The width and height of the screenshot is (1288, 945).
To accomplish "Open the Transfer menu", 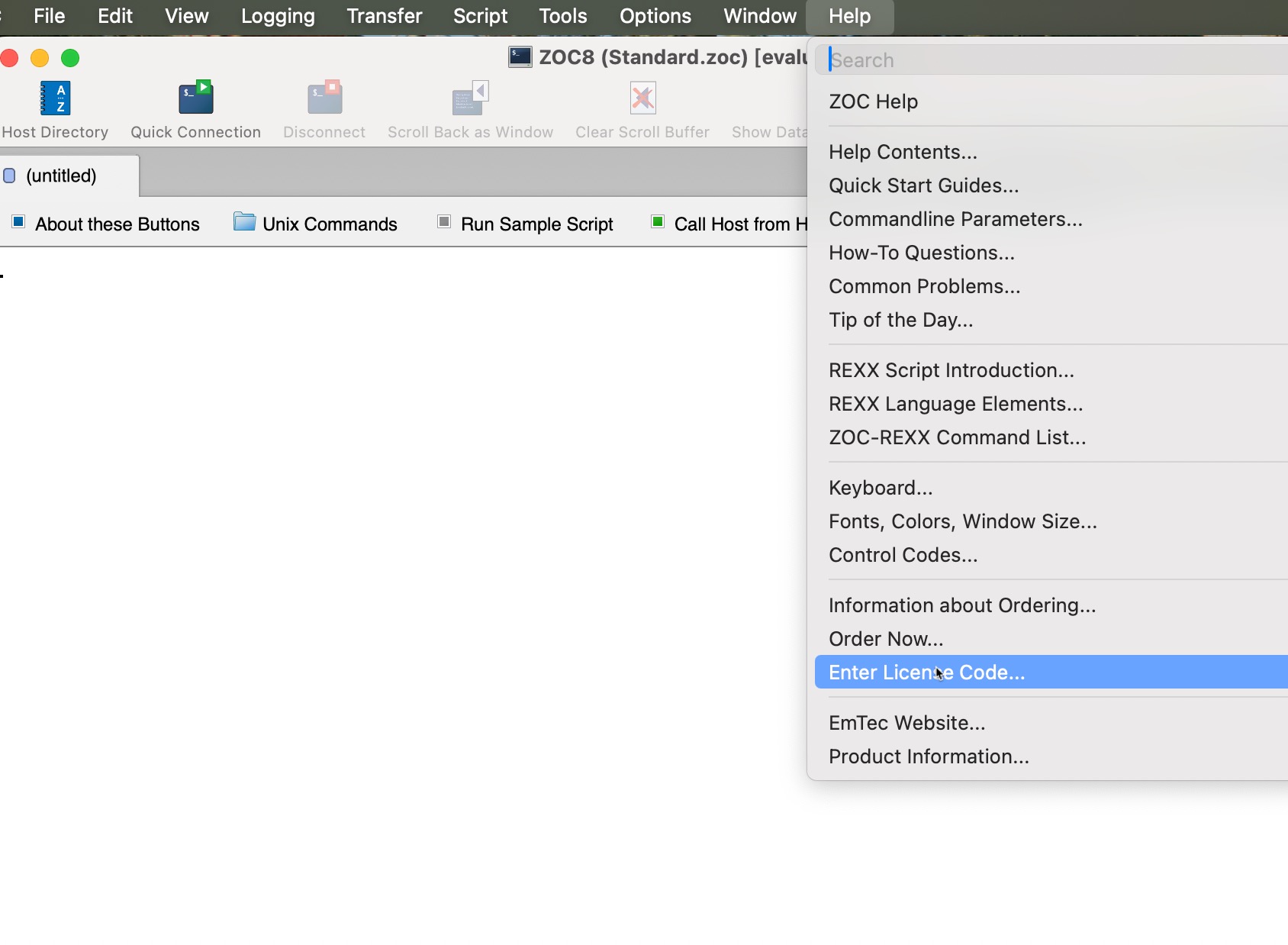I will click(x=384, y=16).
